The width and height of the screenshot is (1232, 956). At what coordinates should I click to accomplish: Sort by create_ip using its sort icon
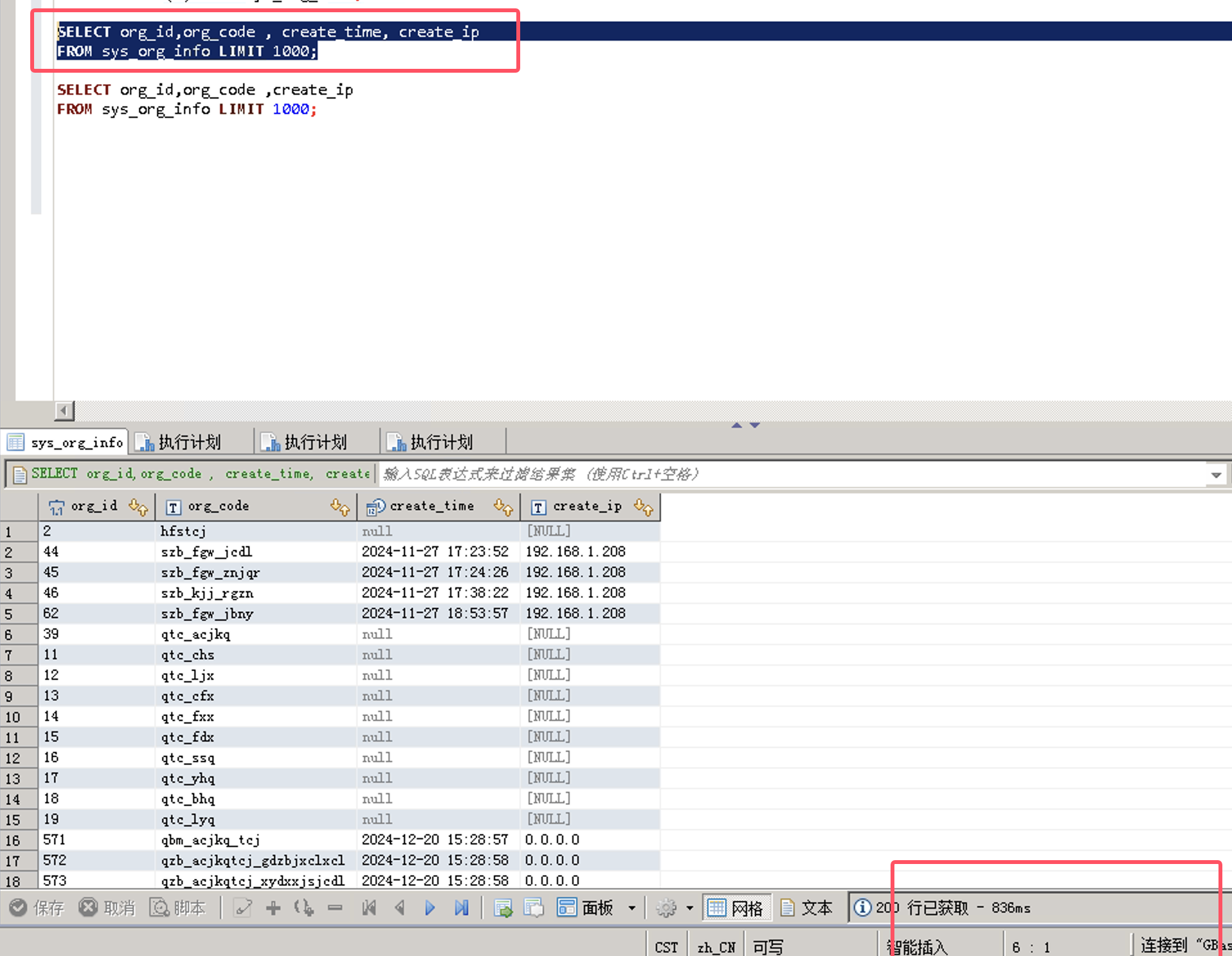[644, 507]
